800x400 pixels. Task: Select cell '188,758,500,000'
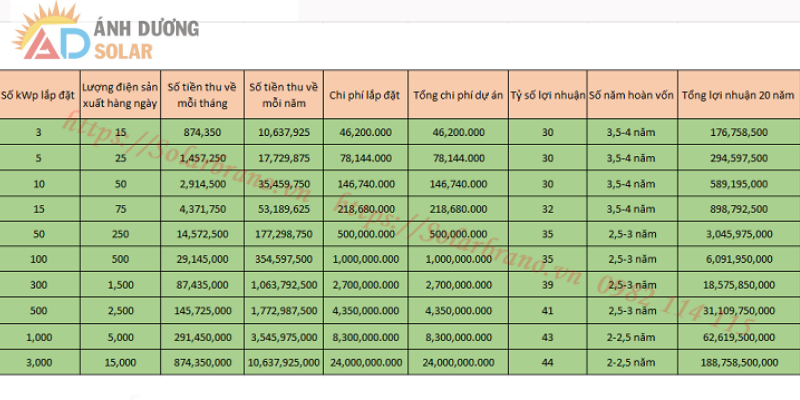tap(739, 362)
